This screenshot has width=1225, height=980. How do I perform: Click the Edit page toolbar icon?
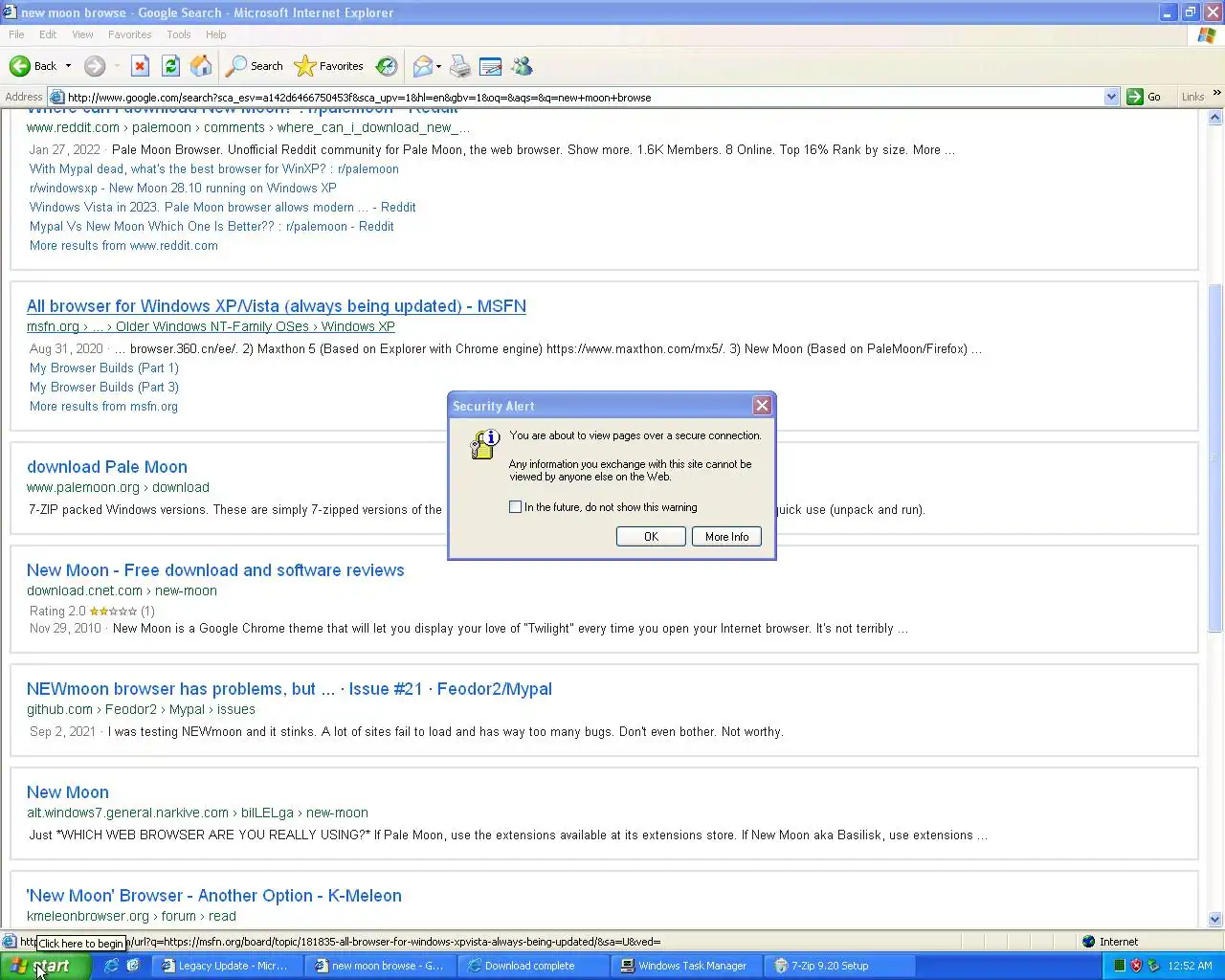(x=491, y=66)
